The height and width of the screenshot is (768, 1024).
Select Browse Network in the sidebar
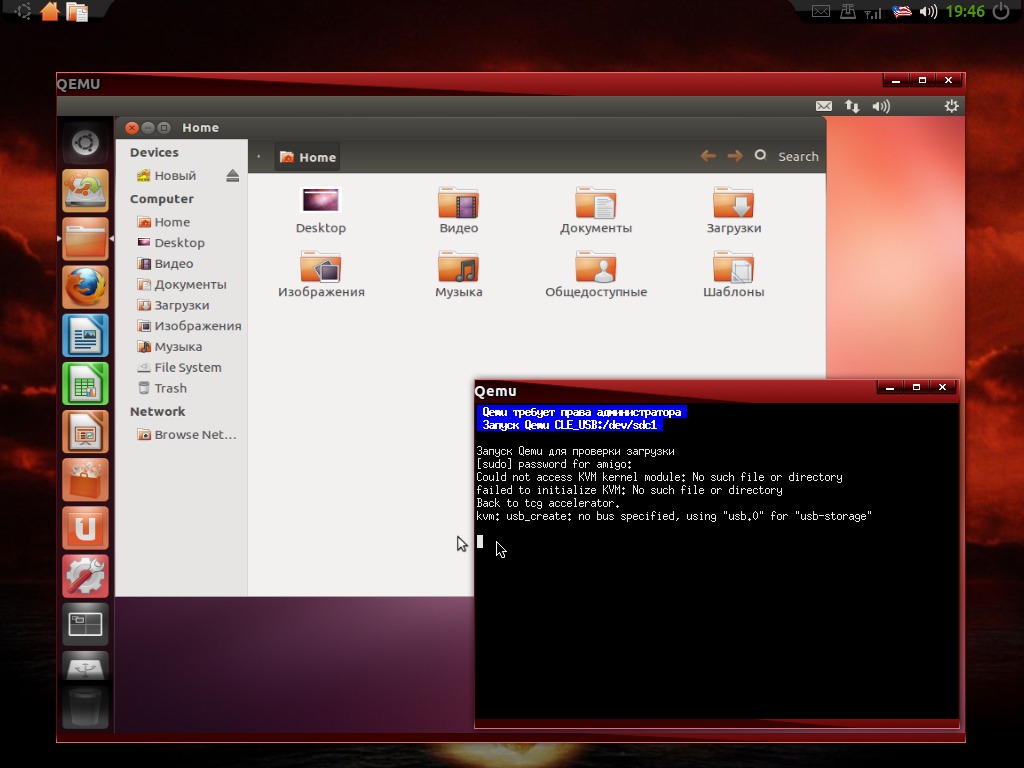click(x=186, y=435)
